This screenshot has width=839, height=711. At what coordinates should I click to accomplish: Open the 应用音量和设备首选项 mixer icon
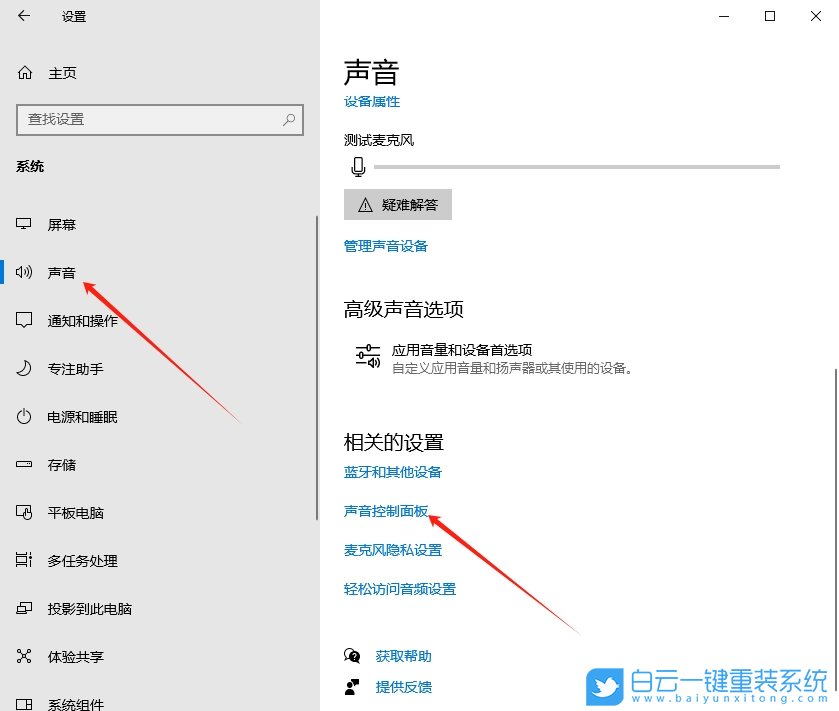tap(367, 356)
